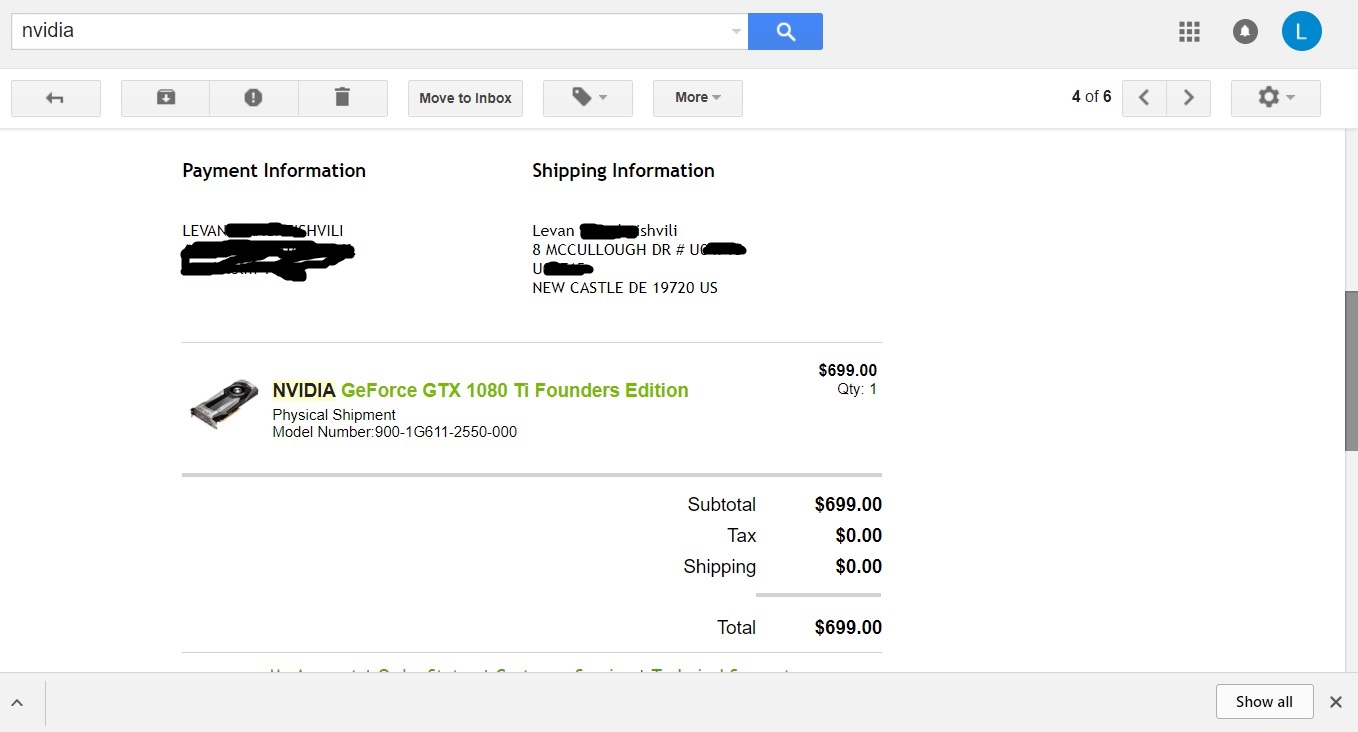This screenshot has height=732, width=1358.
Task: Click the blue search magnifier button
Action: click(785, 31)
